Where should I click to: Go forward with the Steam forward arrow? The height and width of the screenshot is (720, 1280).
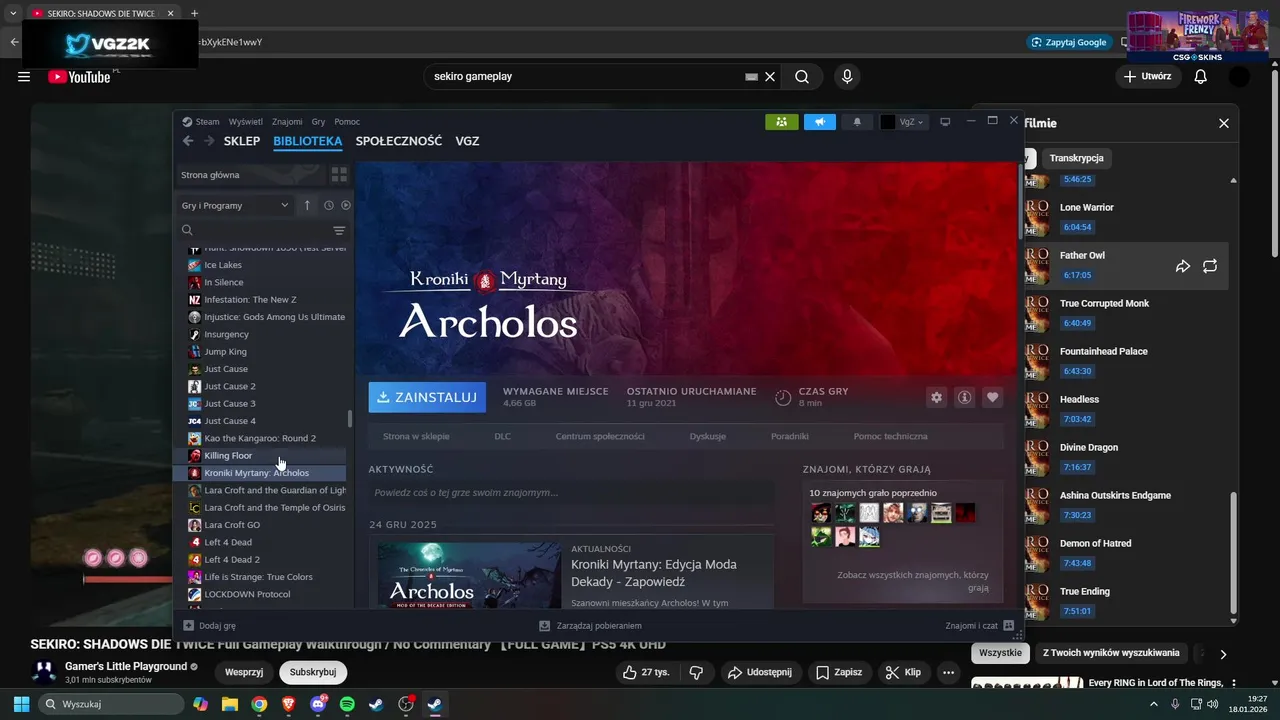coord(209,141)
